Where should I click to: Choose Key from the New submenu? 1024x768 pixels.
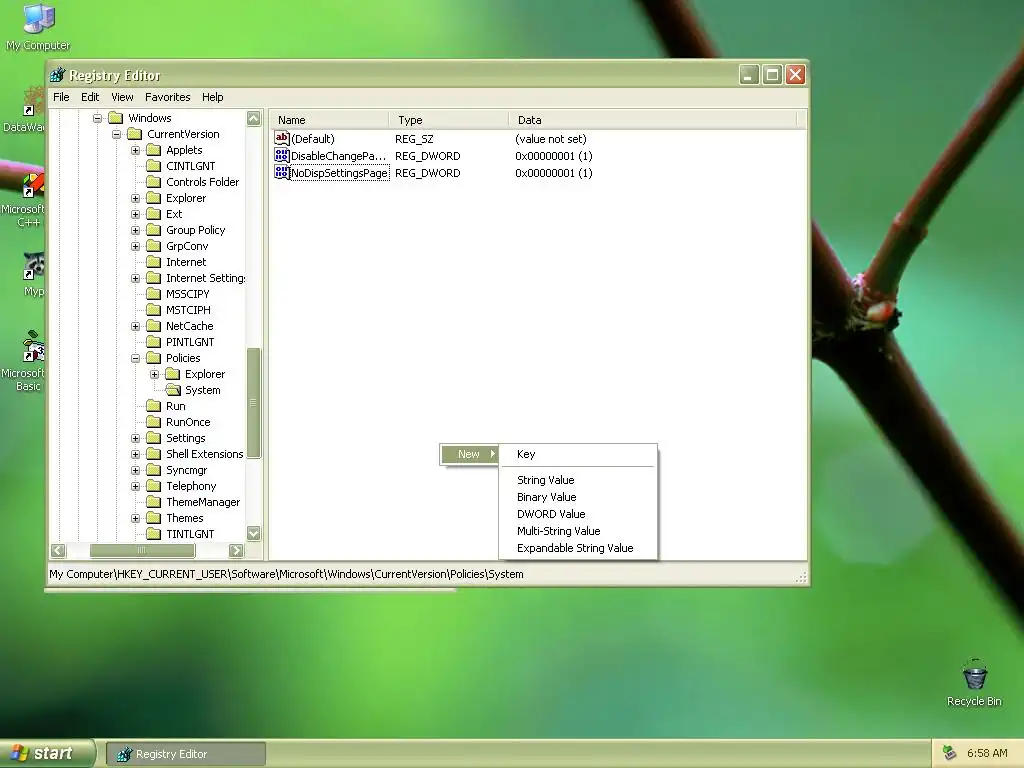pyautogui.click(x=578, y=454)
